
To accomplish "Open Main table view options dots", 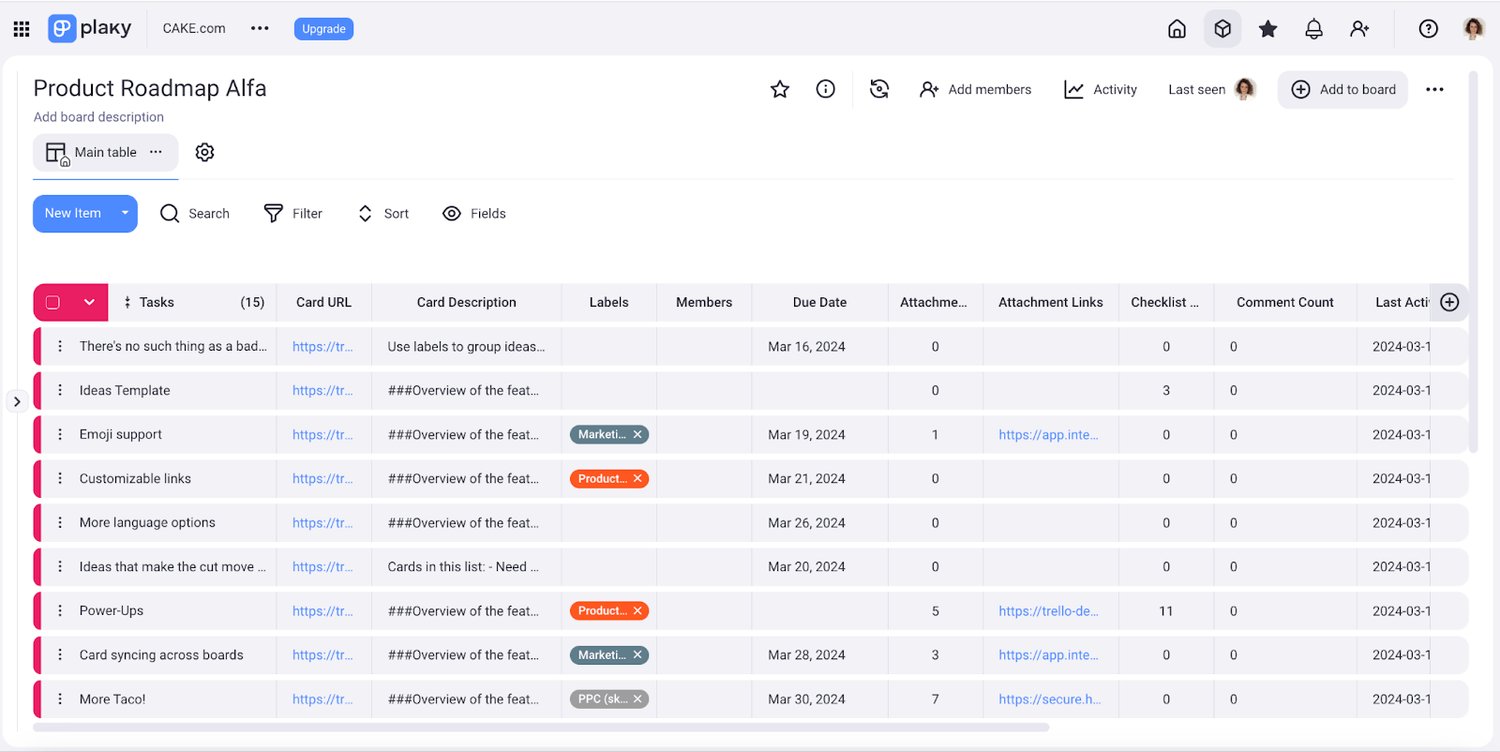I will (x=156, y=152).
